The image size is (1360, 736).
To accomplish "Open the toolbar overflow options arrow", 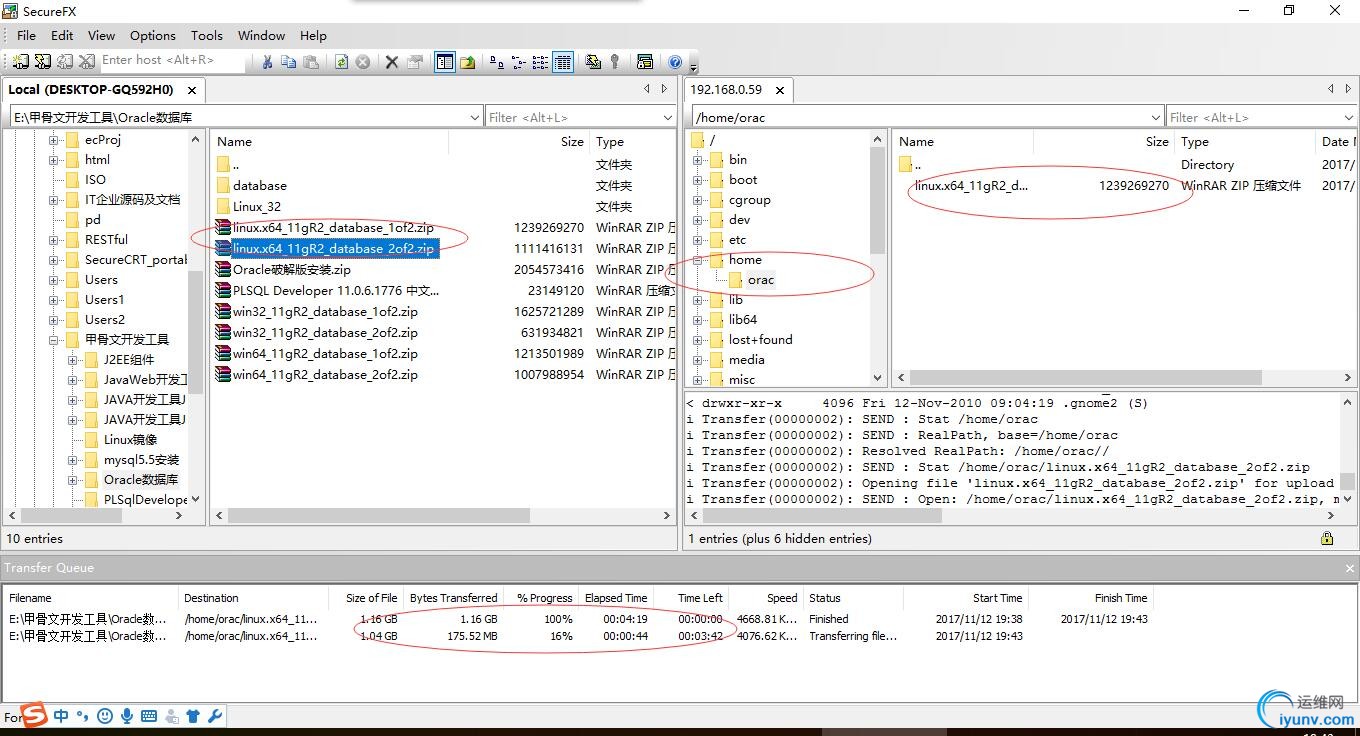I will pos(693,67).
